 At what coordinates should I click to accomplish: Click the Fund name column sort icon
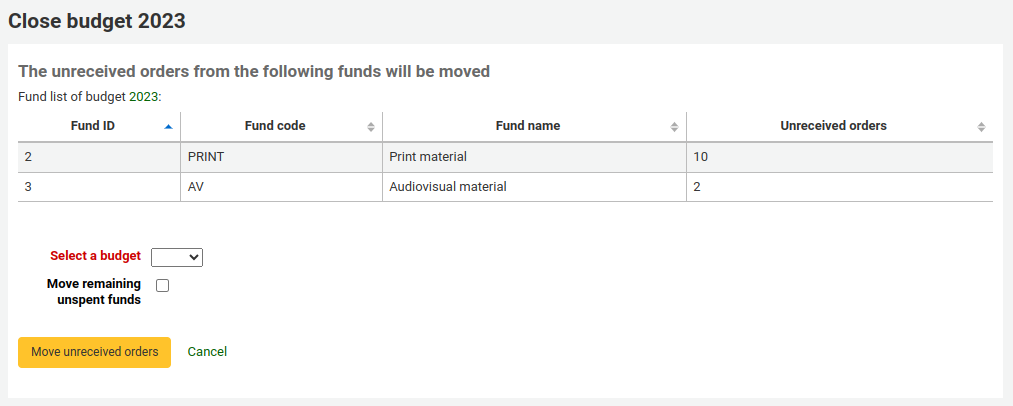pos(675,126)
